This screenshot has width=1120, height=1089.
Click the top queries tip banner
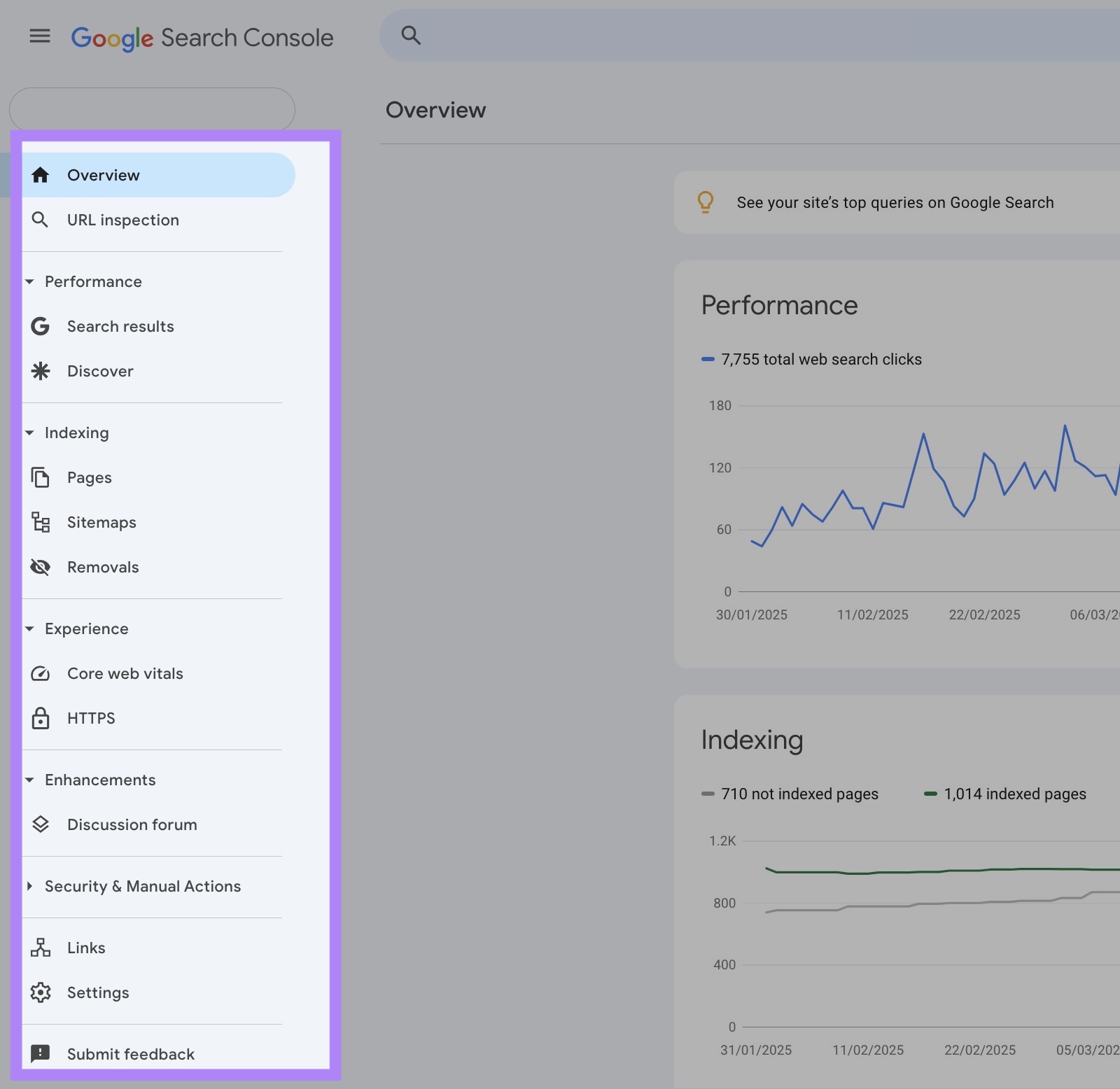895,202
